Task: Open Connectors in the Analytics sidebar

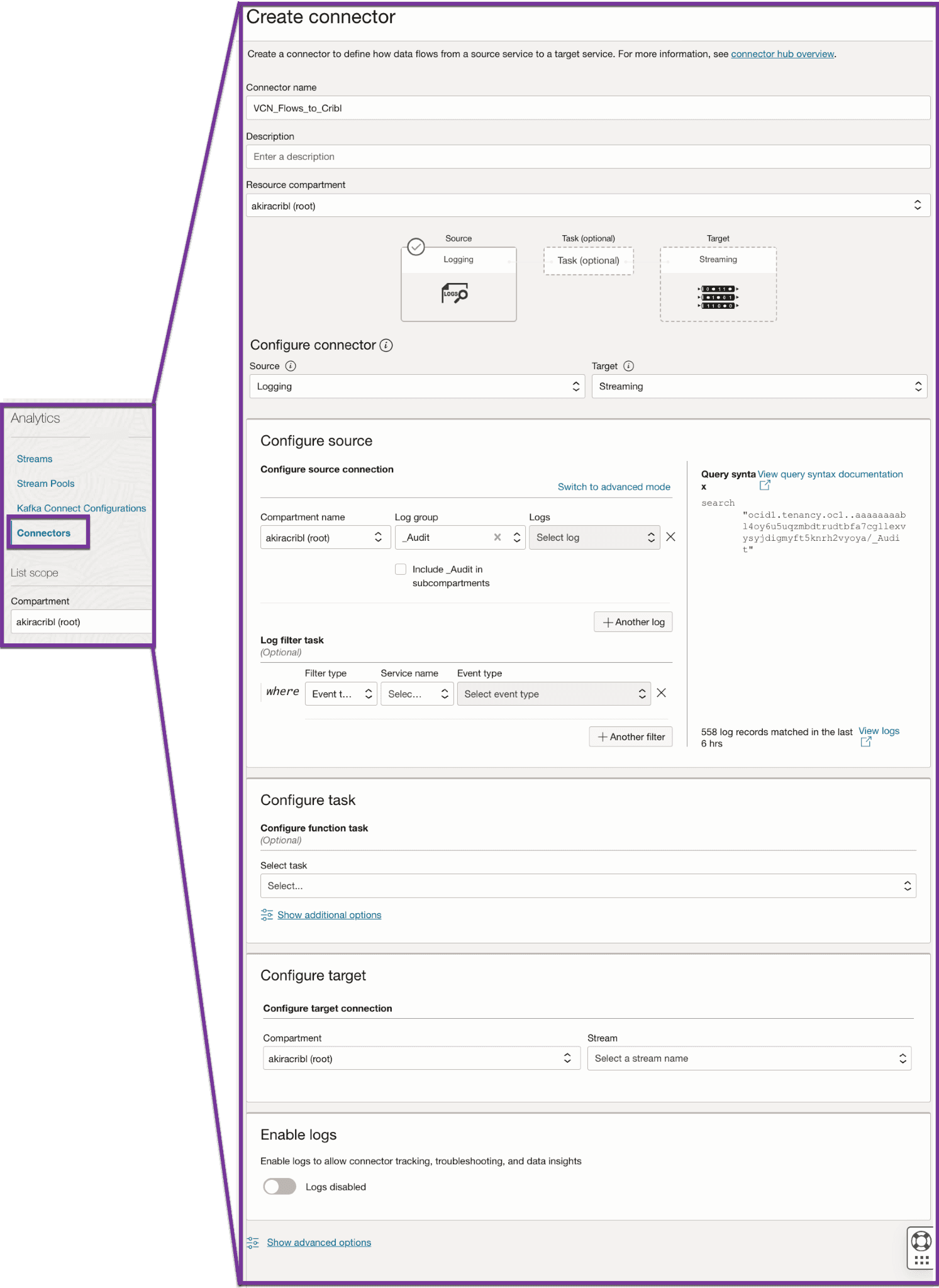Action: (44, 533)
